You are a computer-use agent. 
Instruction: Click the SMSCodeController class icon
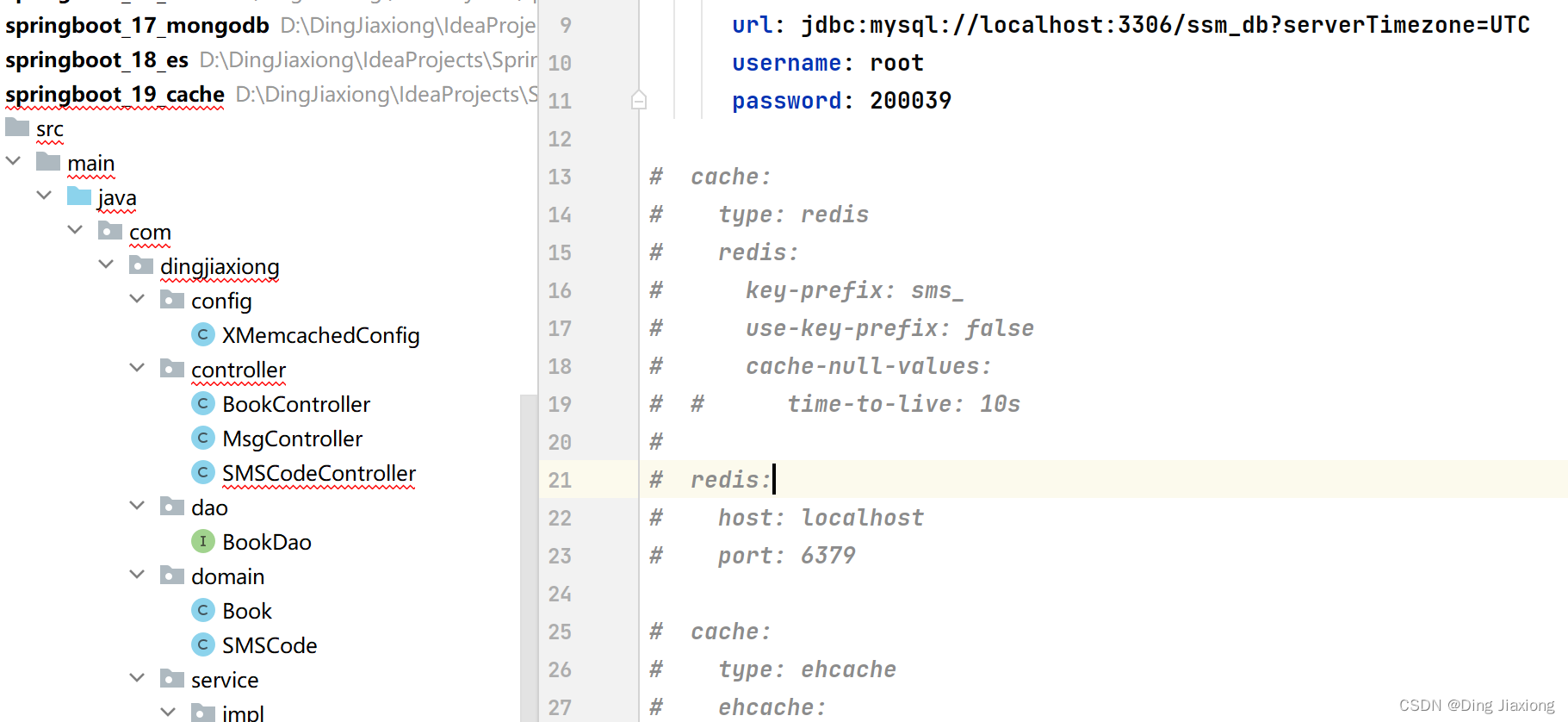tap(202, 472)
